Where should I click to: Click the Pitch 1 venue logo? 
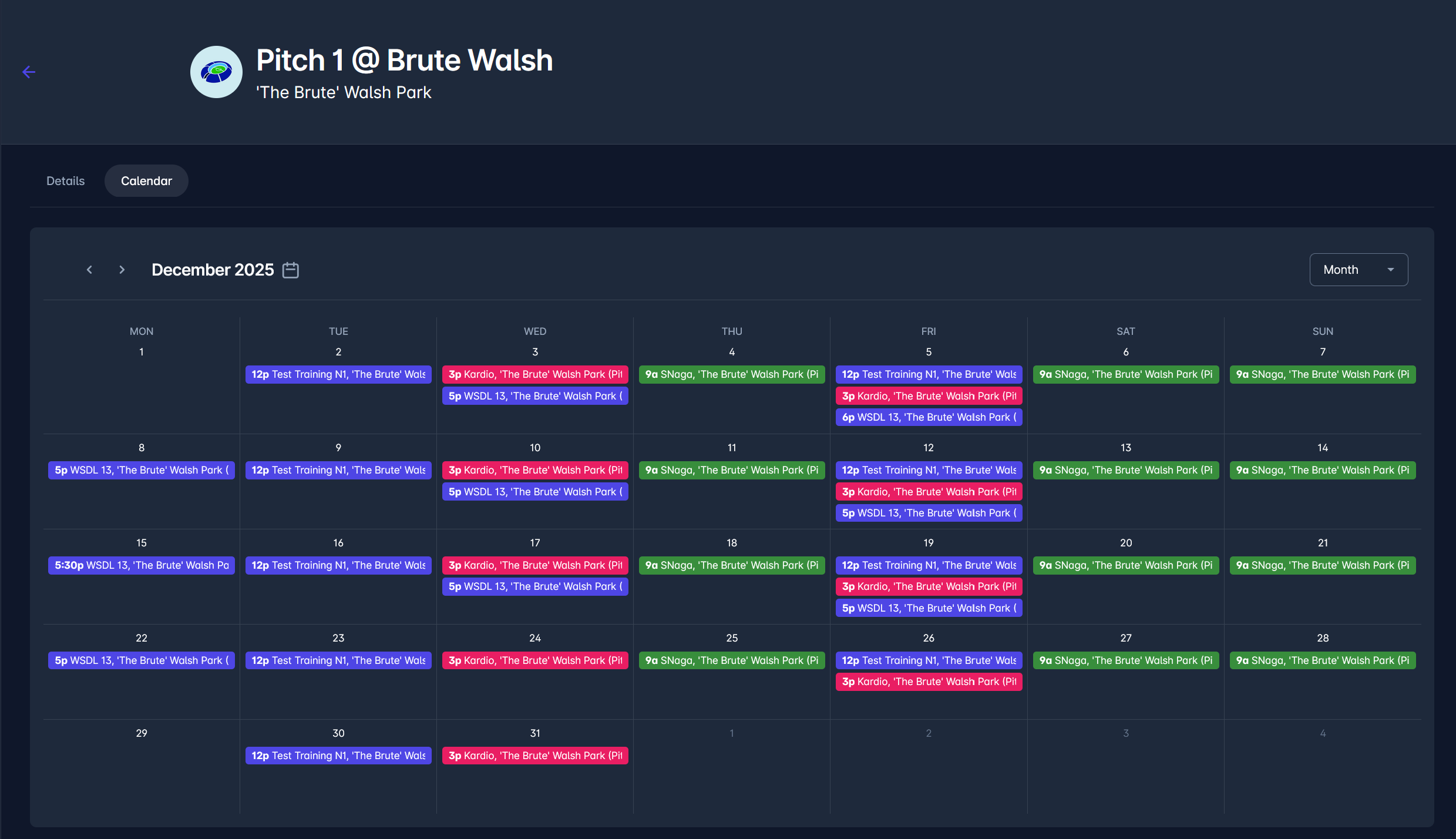click(x=216, y=72)
